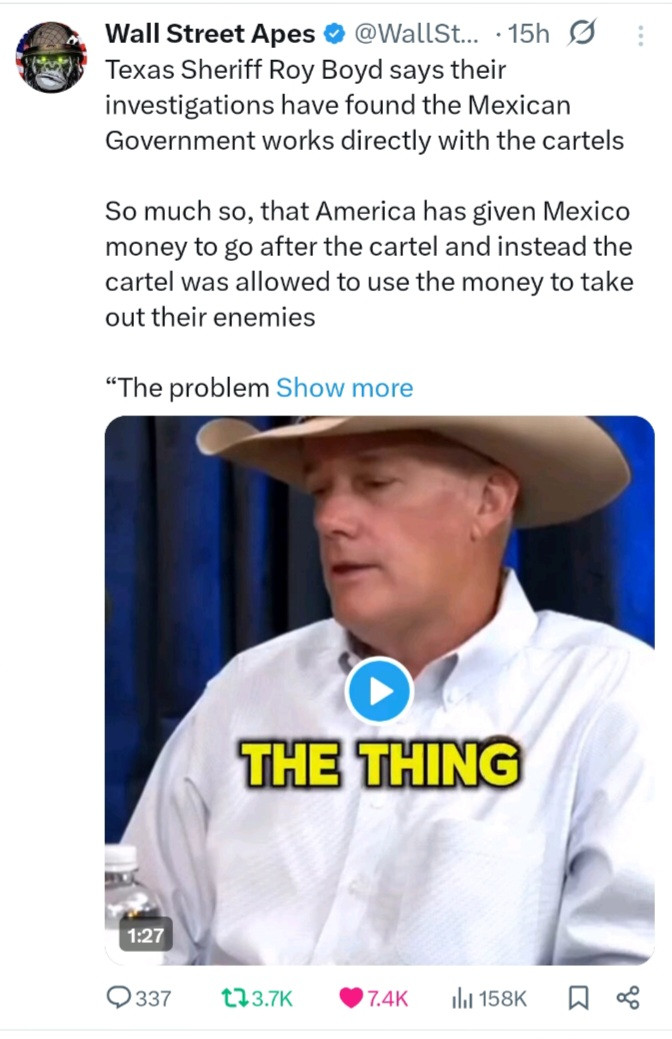Image resolution: width=672 pixels, height=1039 pixels.
Task: Toggle the pink like heart
Action: pyautogui.click(x=351, y=997)
